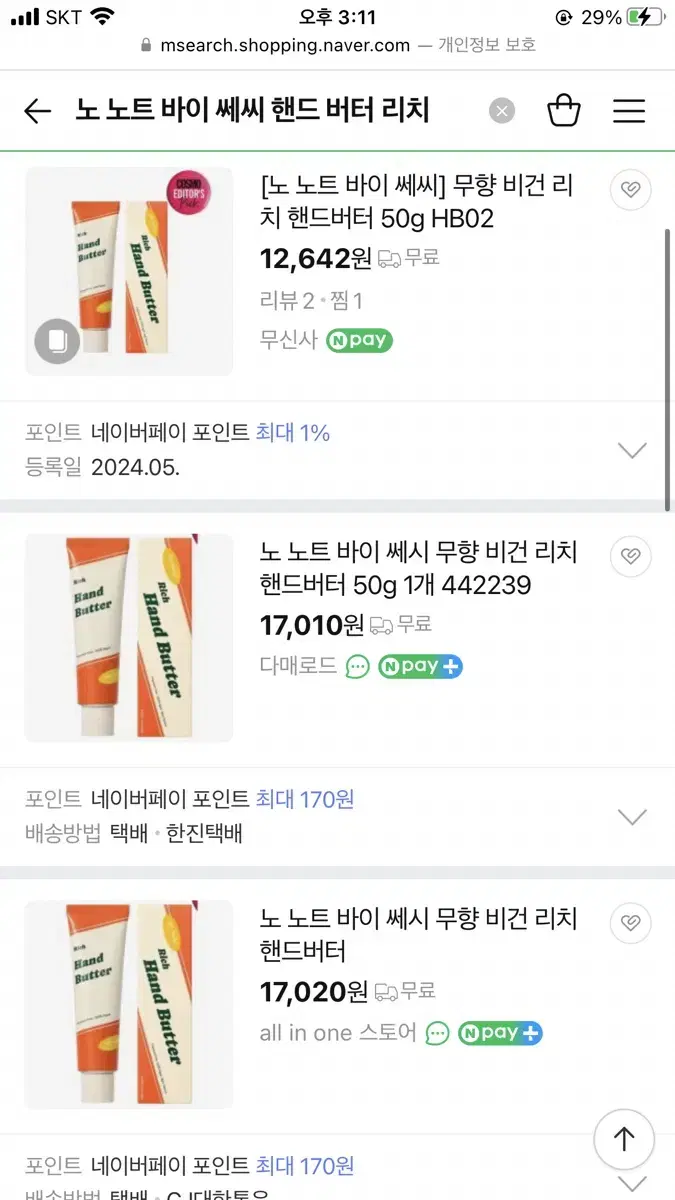Toggle wishlist heart for 17,010원 item
Image resolution: width=675 pixels, height=1200 pixels.
click(x=630, y=555)
